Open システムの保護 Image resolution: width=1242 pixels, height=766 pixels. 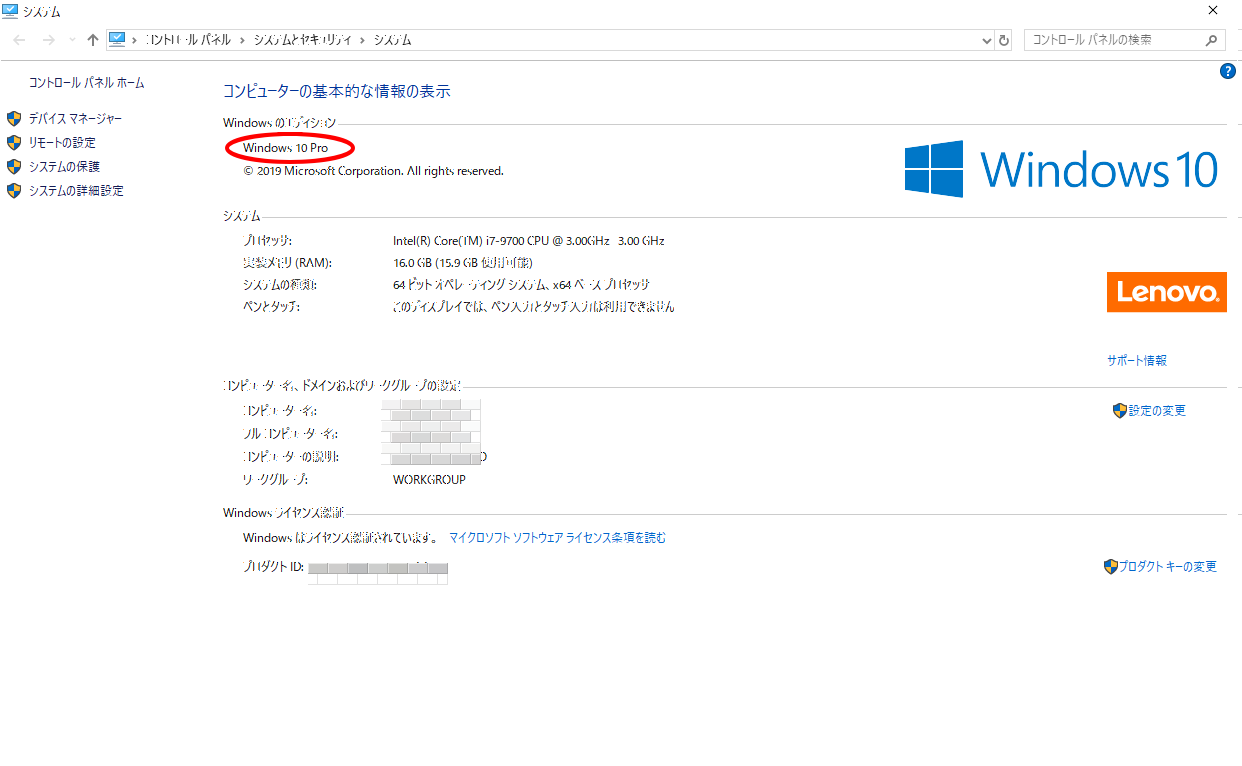pyautogui.click(x=64, y=167)
